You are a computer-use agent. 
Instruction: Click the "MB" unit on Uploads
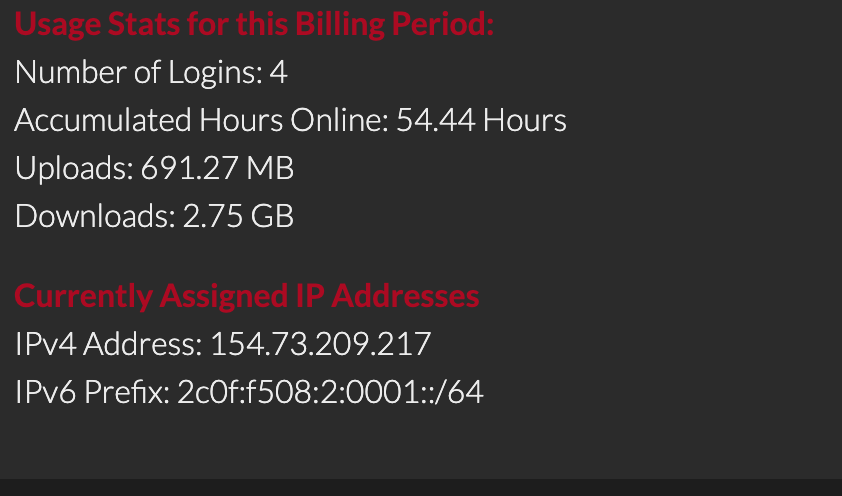click(x=270, y=169)
